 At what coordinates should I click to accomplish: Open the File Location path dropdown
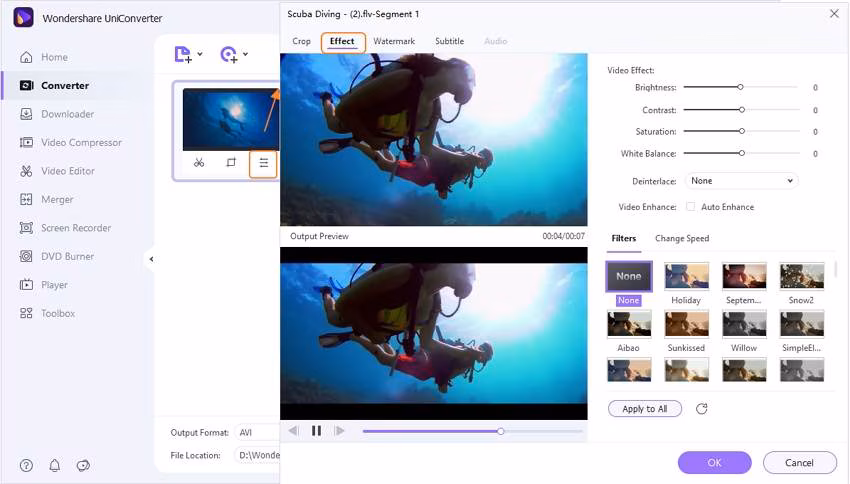[257, 455]
